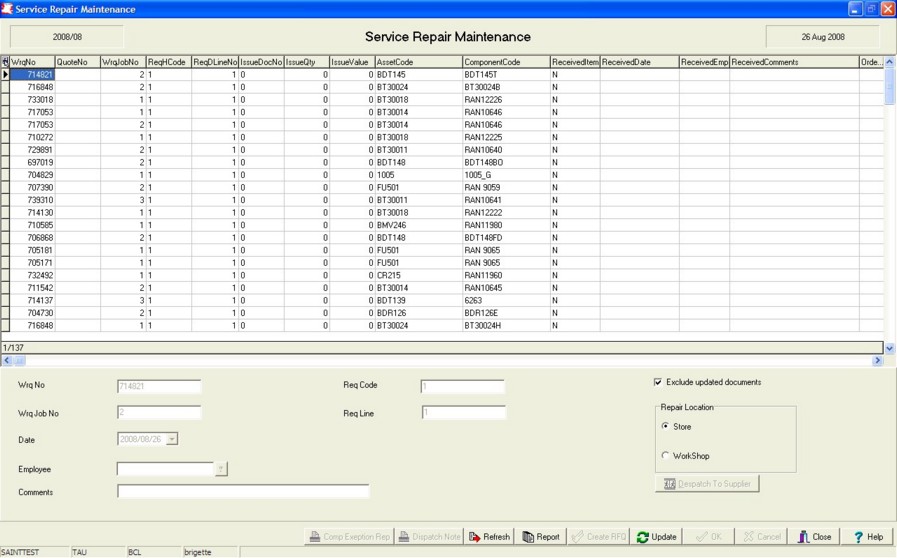Click the Update button with green arrows
The image size is (897, 558).
[656, 537]
